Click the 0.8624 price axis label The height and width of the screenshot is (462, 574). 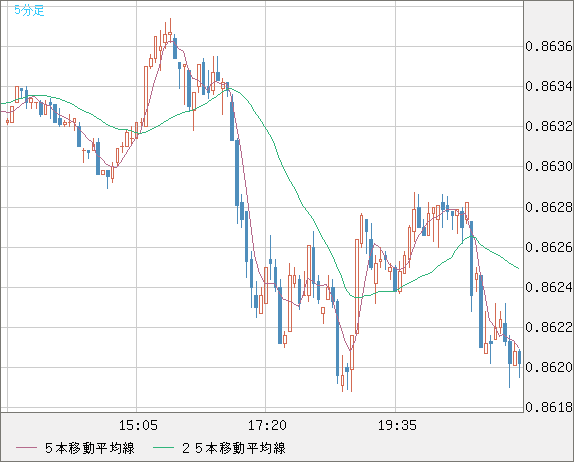click(549, 287)
